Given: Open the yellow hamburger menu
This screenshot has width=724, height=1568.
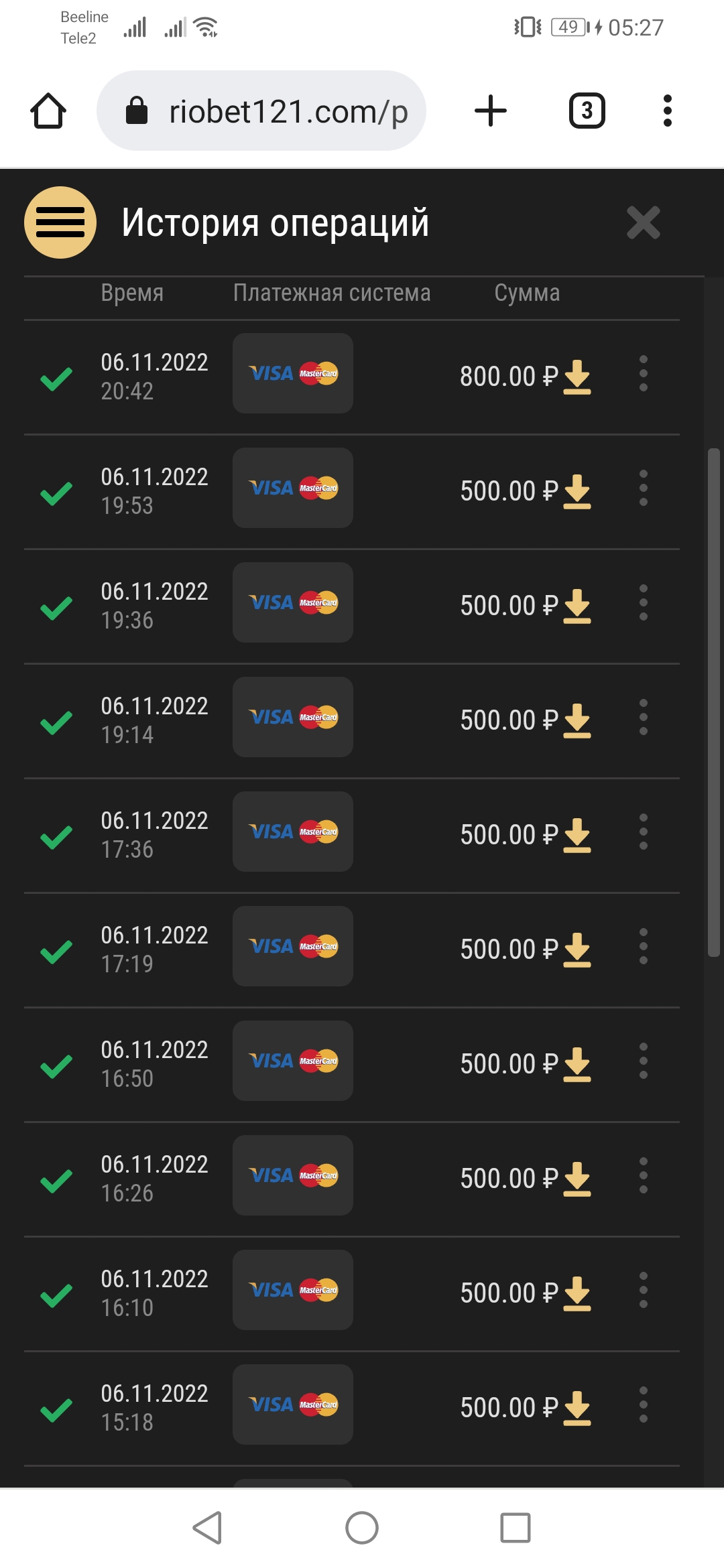Looking at the screenshot, I should 60,222.
